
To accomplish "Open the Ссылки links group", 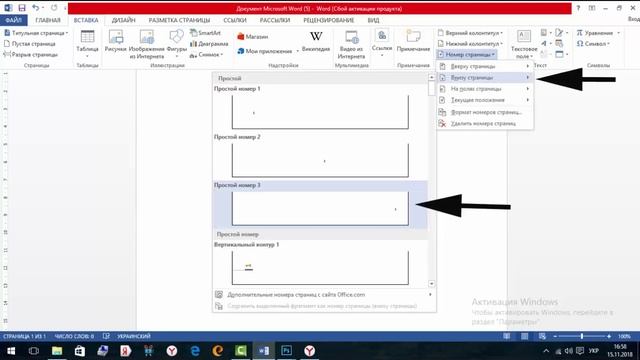I will click(382, 42).
